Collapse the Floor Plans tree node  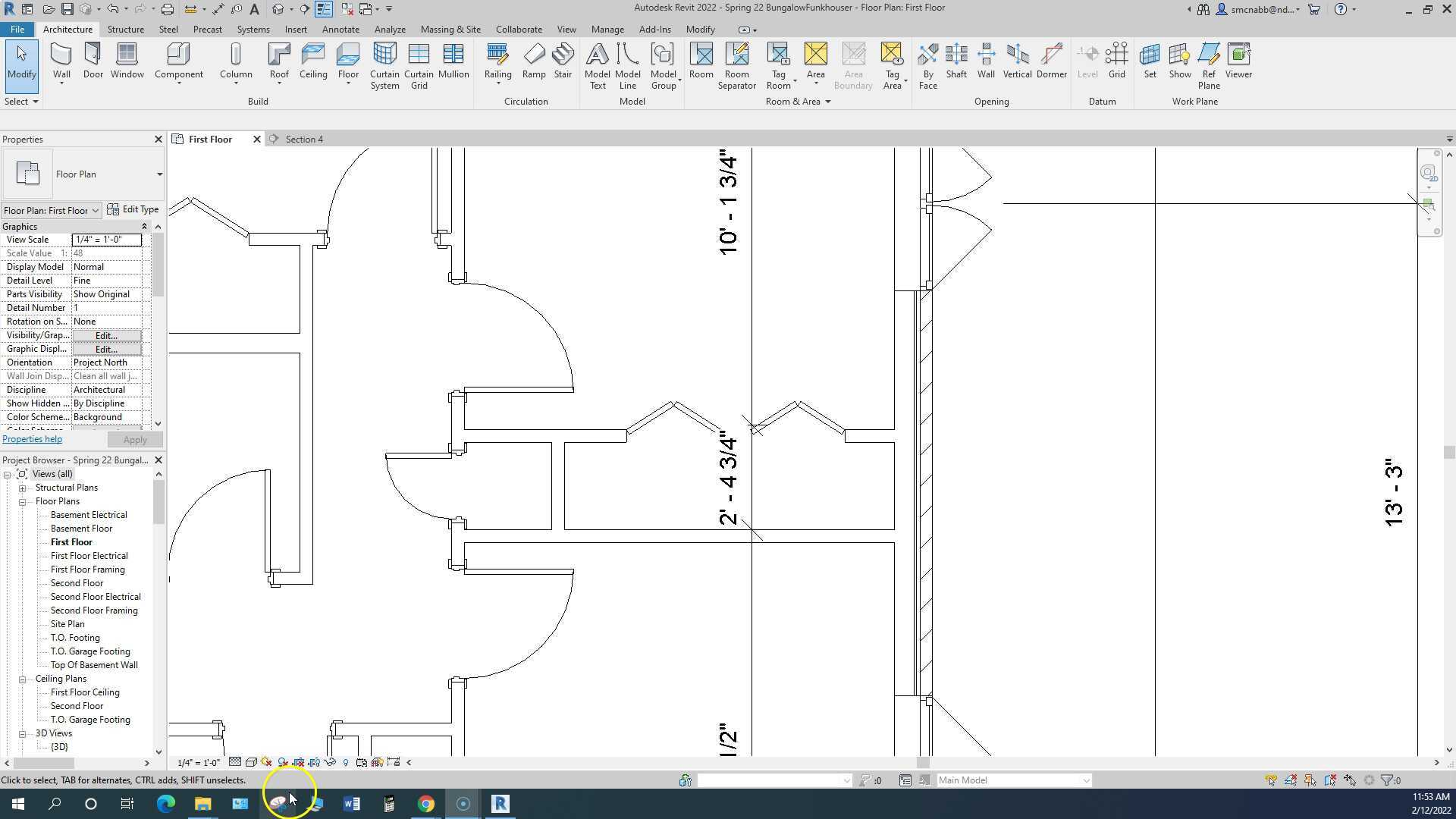(x=23, y=501)
